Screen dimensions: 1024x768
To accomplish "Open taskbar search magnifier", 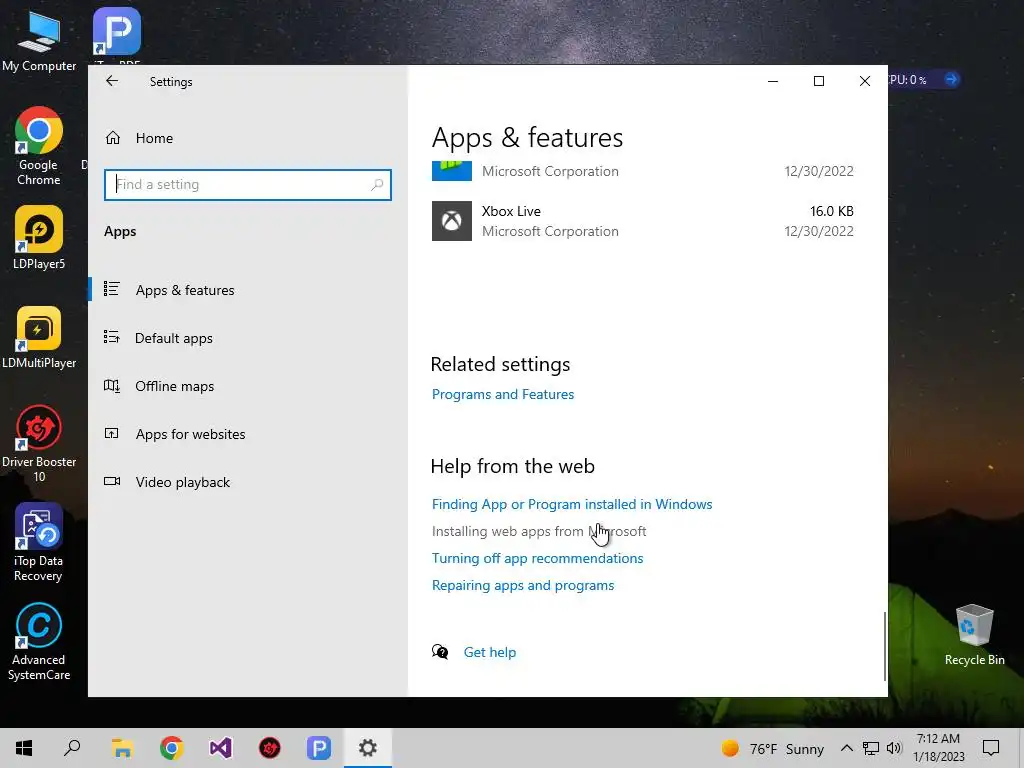I will click(x=72, y=748).
